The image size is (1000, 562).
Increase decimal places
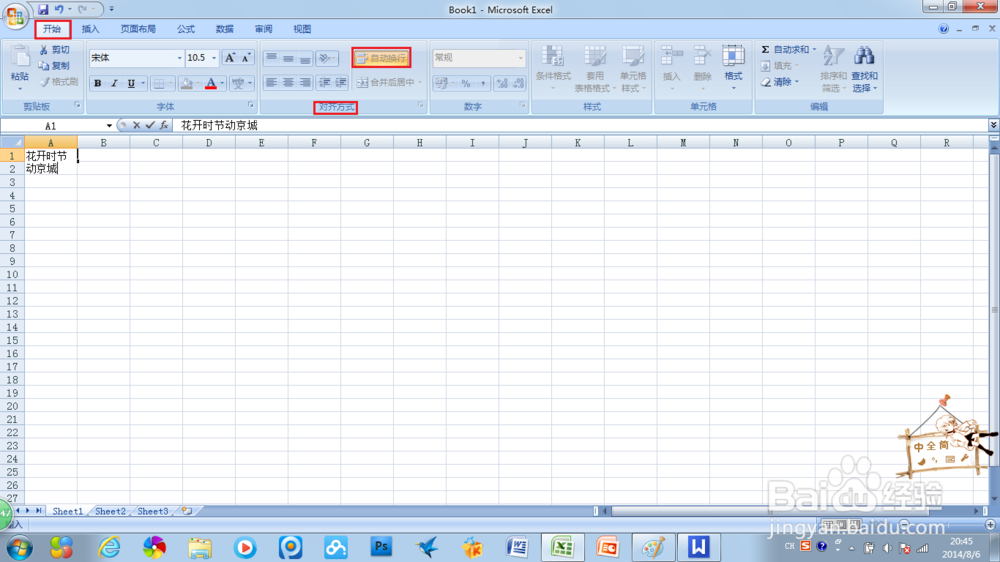point(502,83)
